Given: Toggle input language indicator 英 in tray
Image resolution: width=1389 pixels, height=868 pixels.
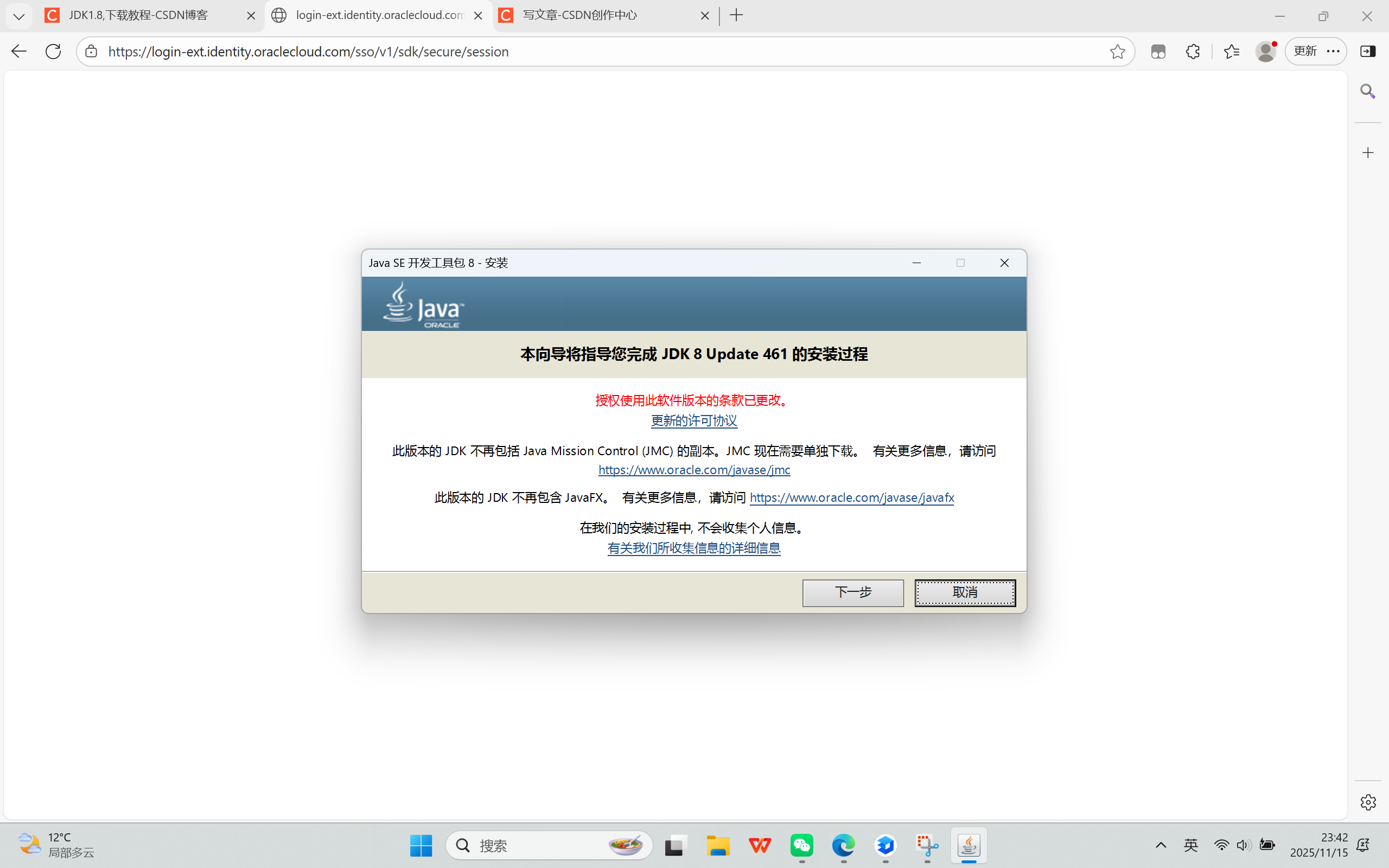Looking at the screenshot, I should pos(1190,845).
